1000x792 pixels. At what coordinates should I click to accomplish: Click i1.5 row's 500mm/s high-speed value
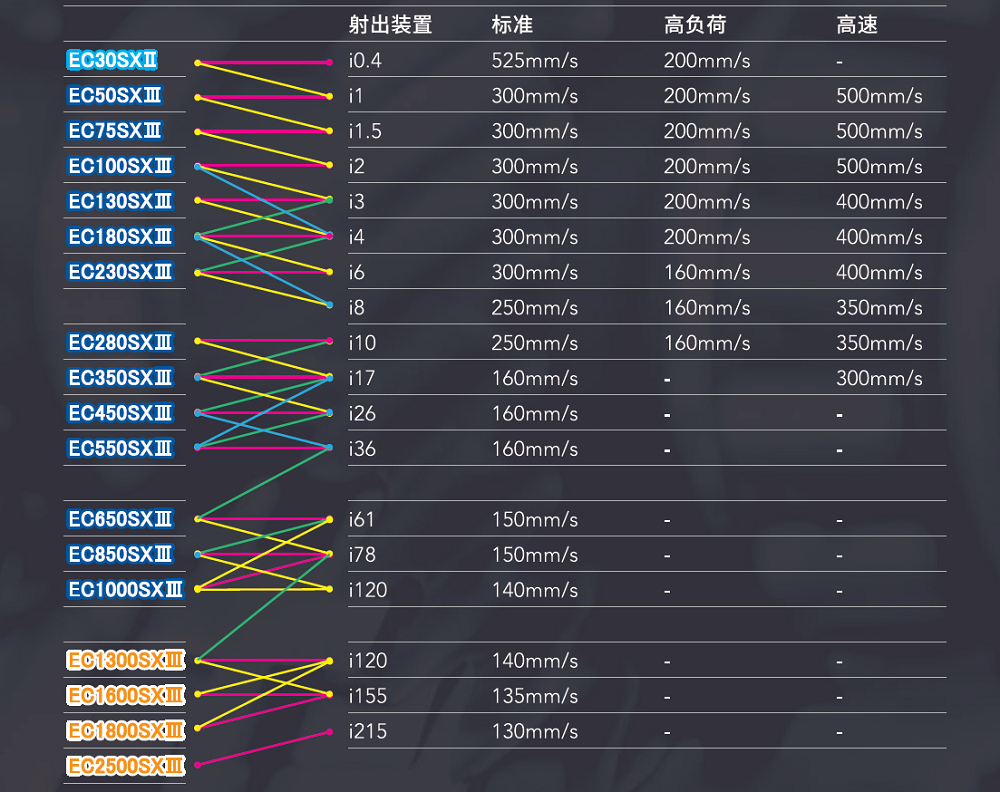(x=879, y=131)
